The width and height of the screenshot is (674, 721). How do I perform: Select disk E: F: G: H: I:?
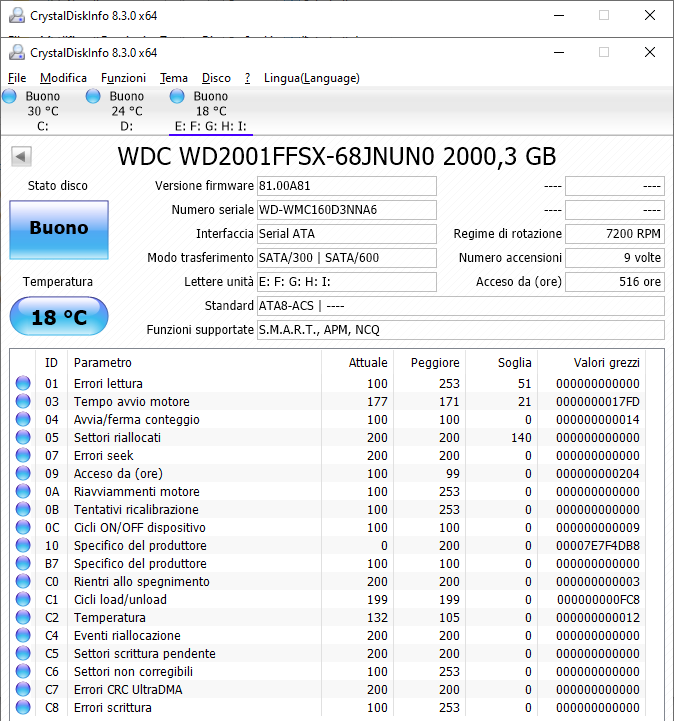click(211, 111)
